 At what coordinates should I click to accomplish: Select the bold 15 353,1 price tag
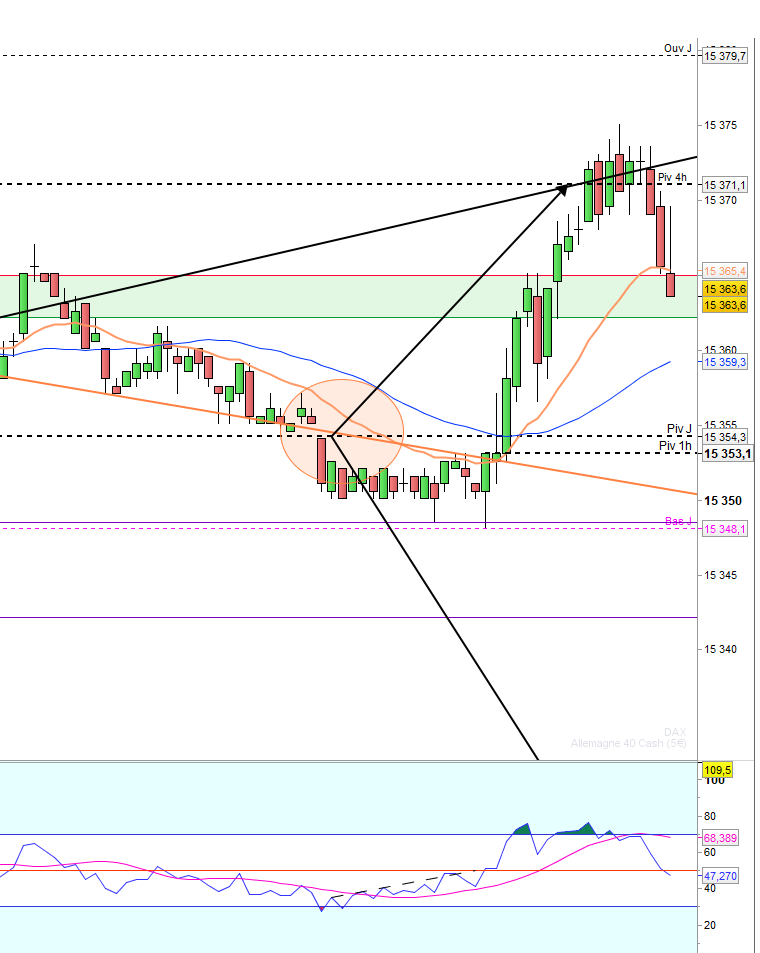tap(727, 454)
